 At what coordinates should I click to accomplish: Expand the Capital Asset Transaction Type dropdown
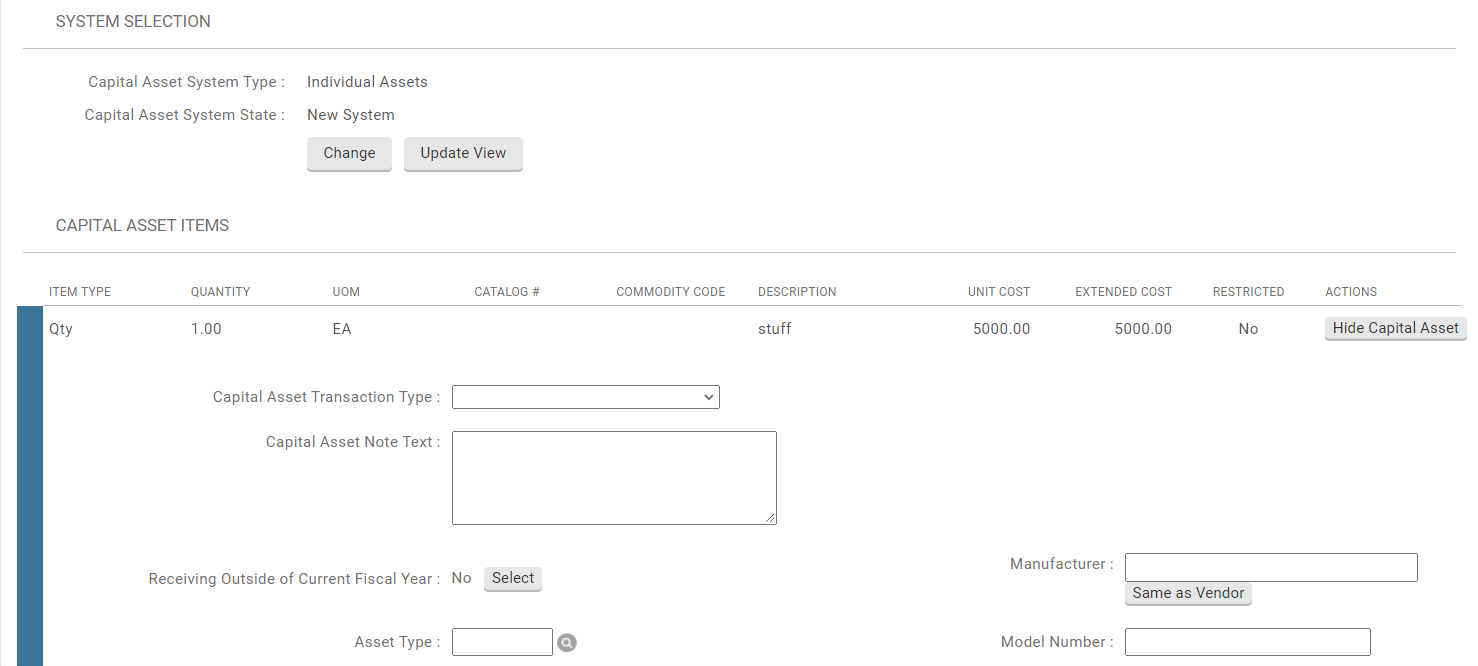(585, 397)
